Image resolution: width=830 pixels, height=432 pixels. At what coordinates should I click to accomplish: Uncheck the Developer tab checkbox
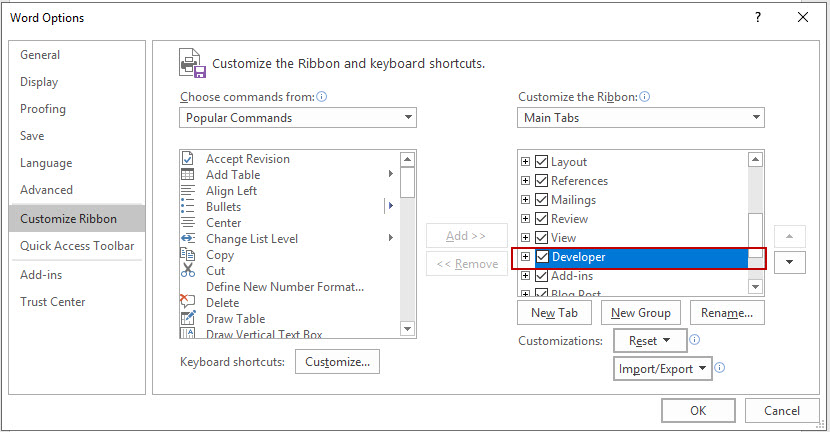(542, 257)
